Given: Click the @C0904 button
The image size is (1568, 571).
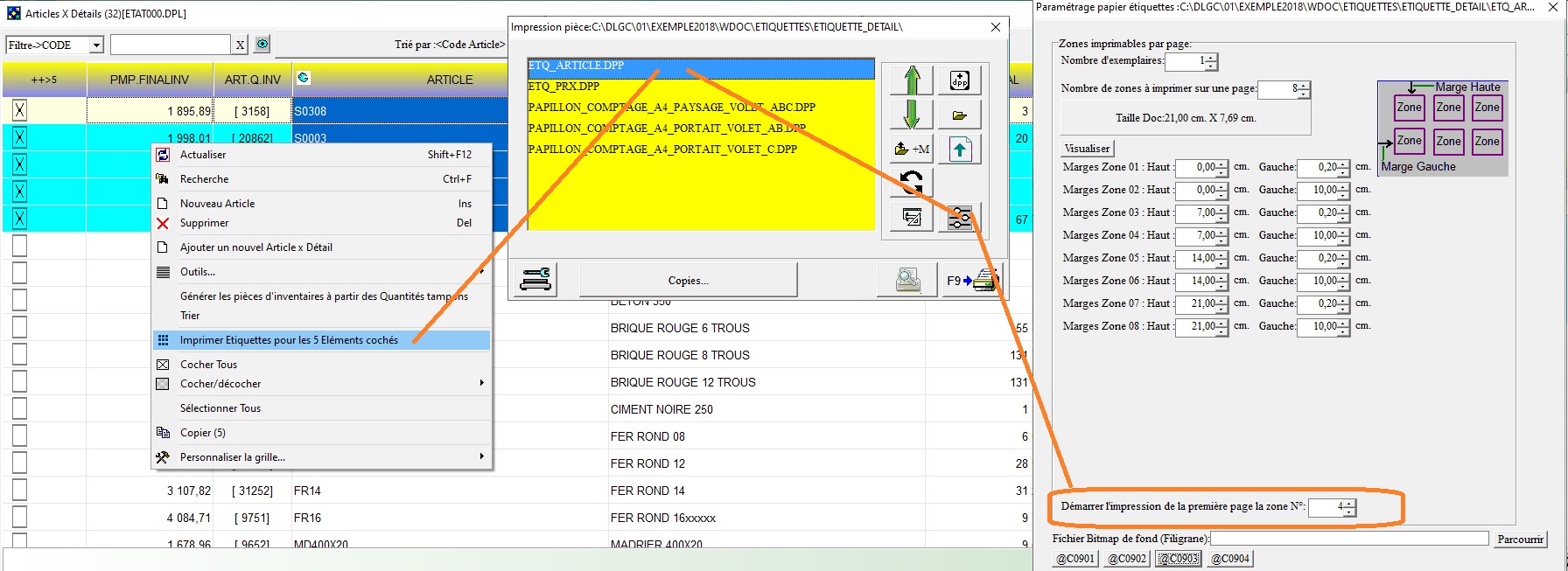Looking at the screenshot, I should 1230,558.
